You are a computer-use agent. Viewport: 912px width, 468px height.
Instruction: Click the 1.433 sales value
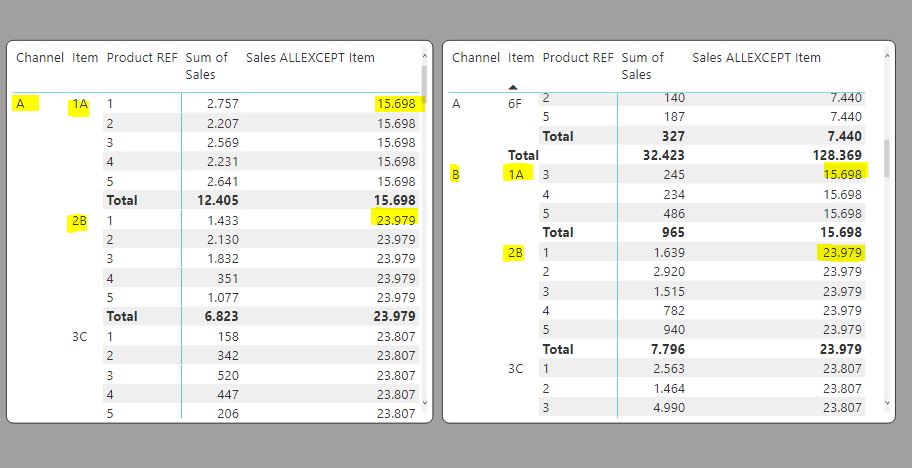tap(223, 220)
